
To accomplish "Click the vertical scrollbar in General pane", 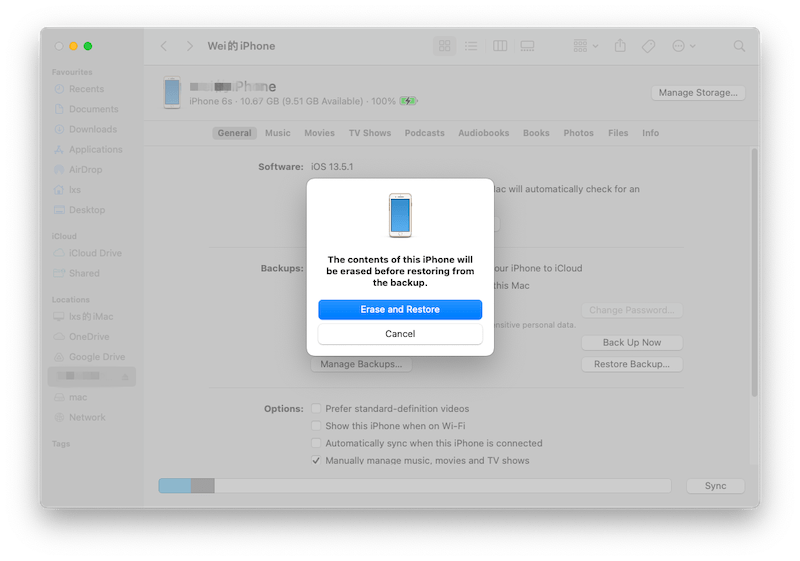I will point(754,272).
